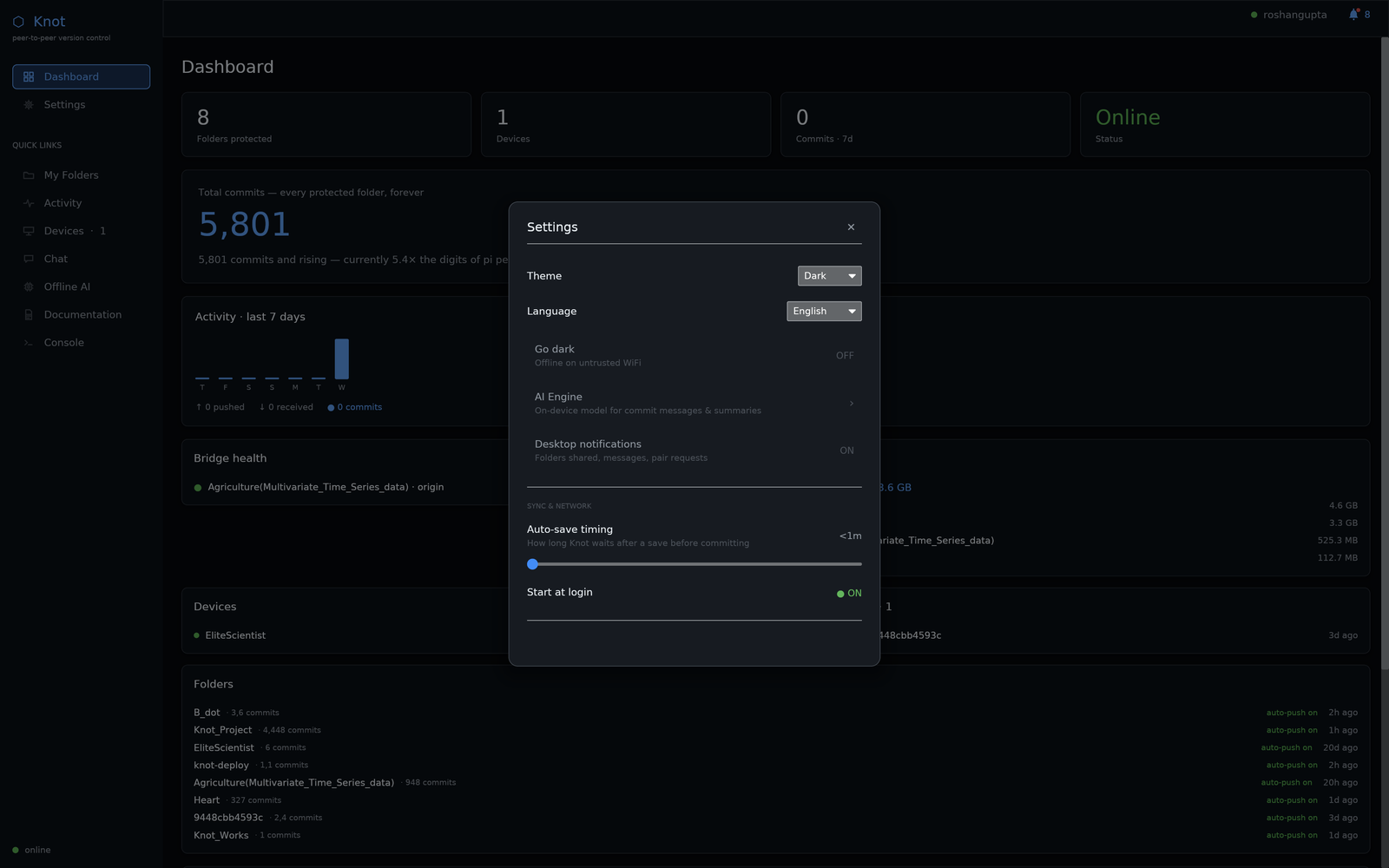Click Knot_Project folder row
1389x868 pixels.
point(775,730)
